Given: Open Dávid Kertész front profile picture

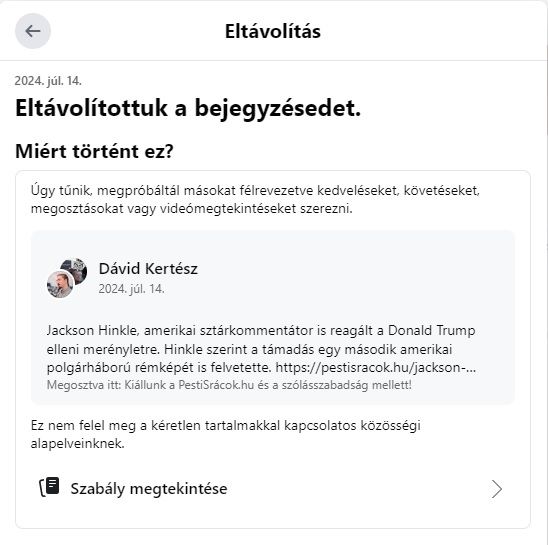Looking at the screenshot, I should click(x=60, y=285).
